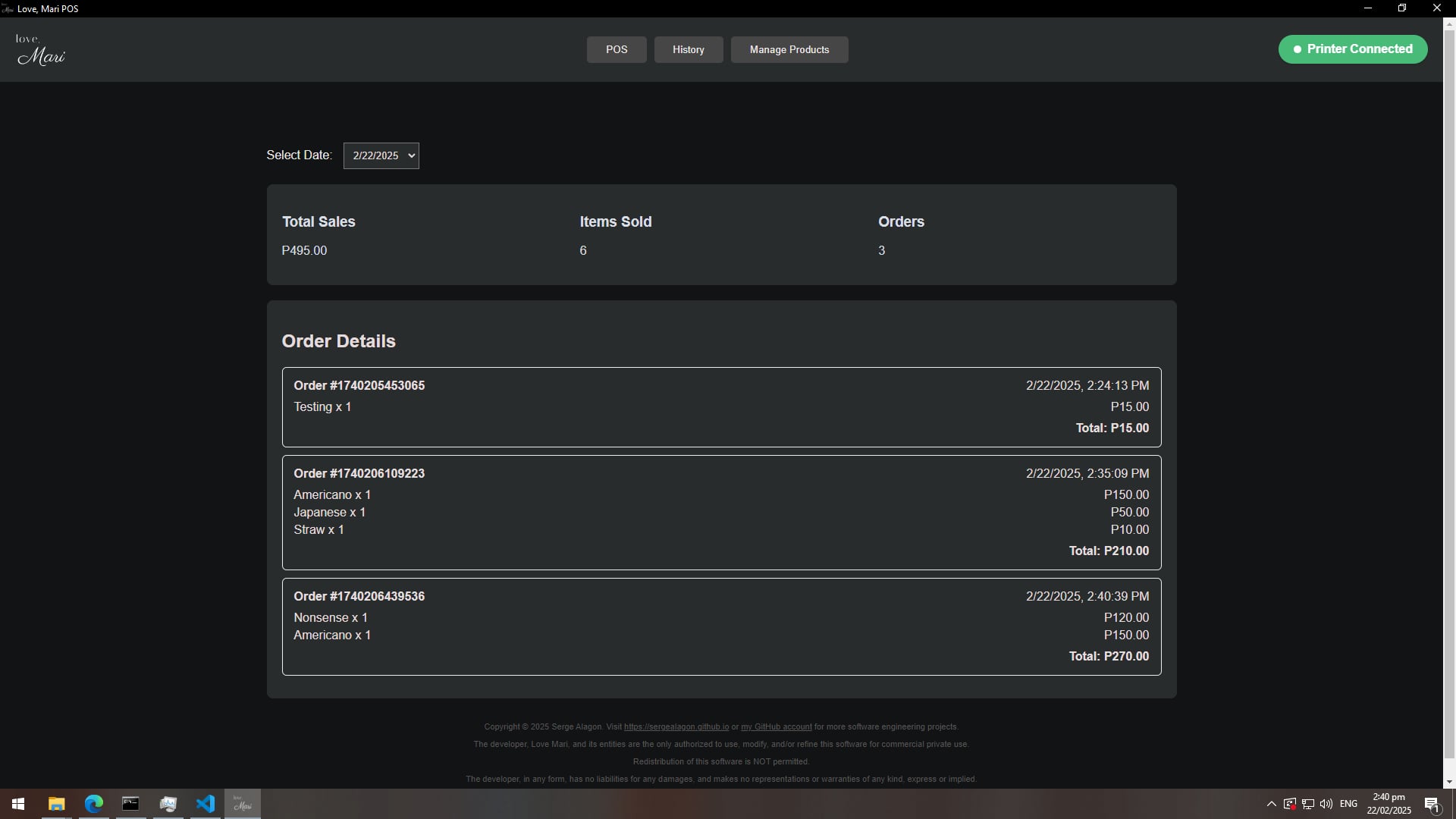Viewport: 1456px width, 819px height.
Task: Open the my GitHub account link
Action: [x=776, y=726]
